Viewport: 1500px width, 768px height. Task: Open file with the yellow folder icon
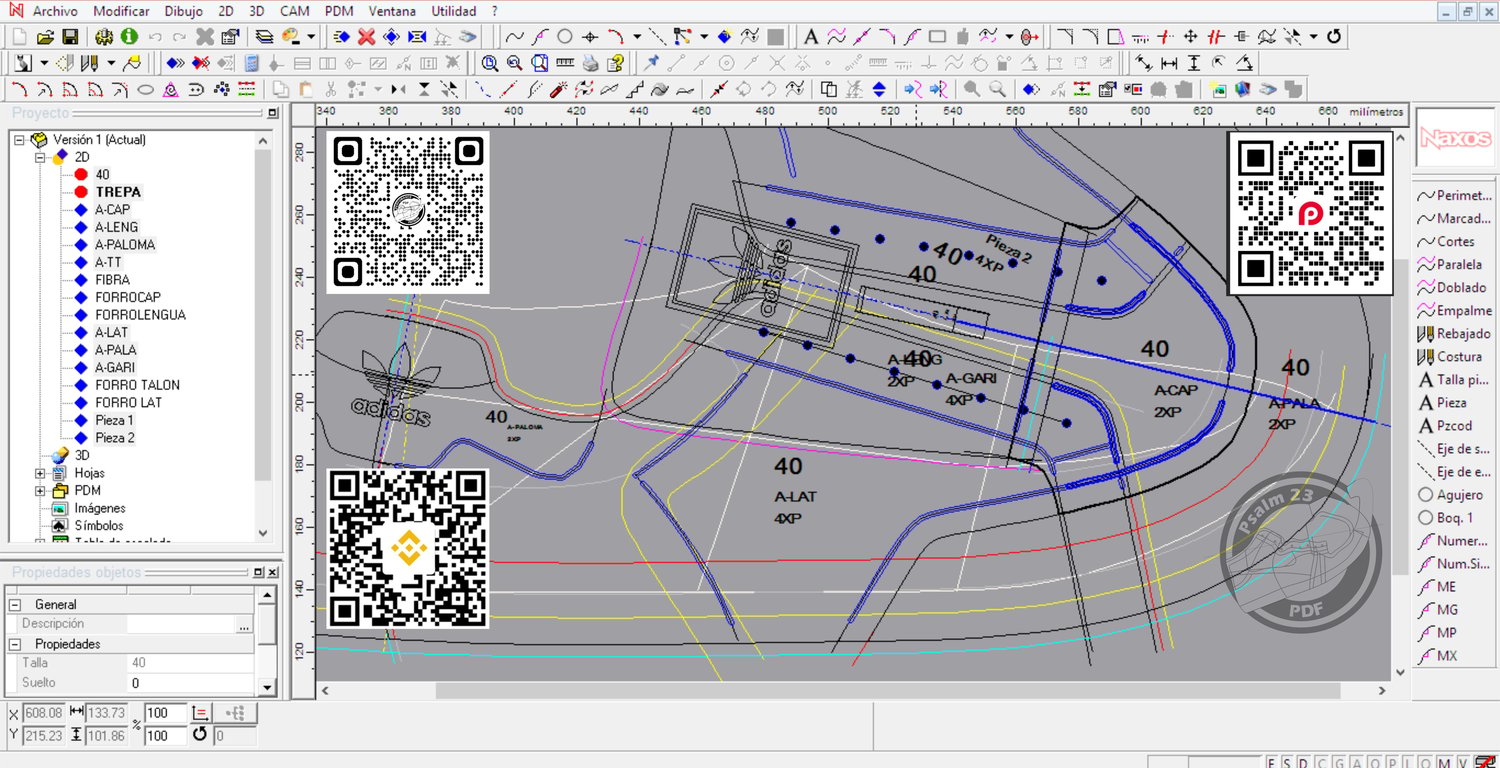point(45,37)
